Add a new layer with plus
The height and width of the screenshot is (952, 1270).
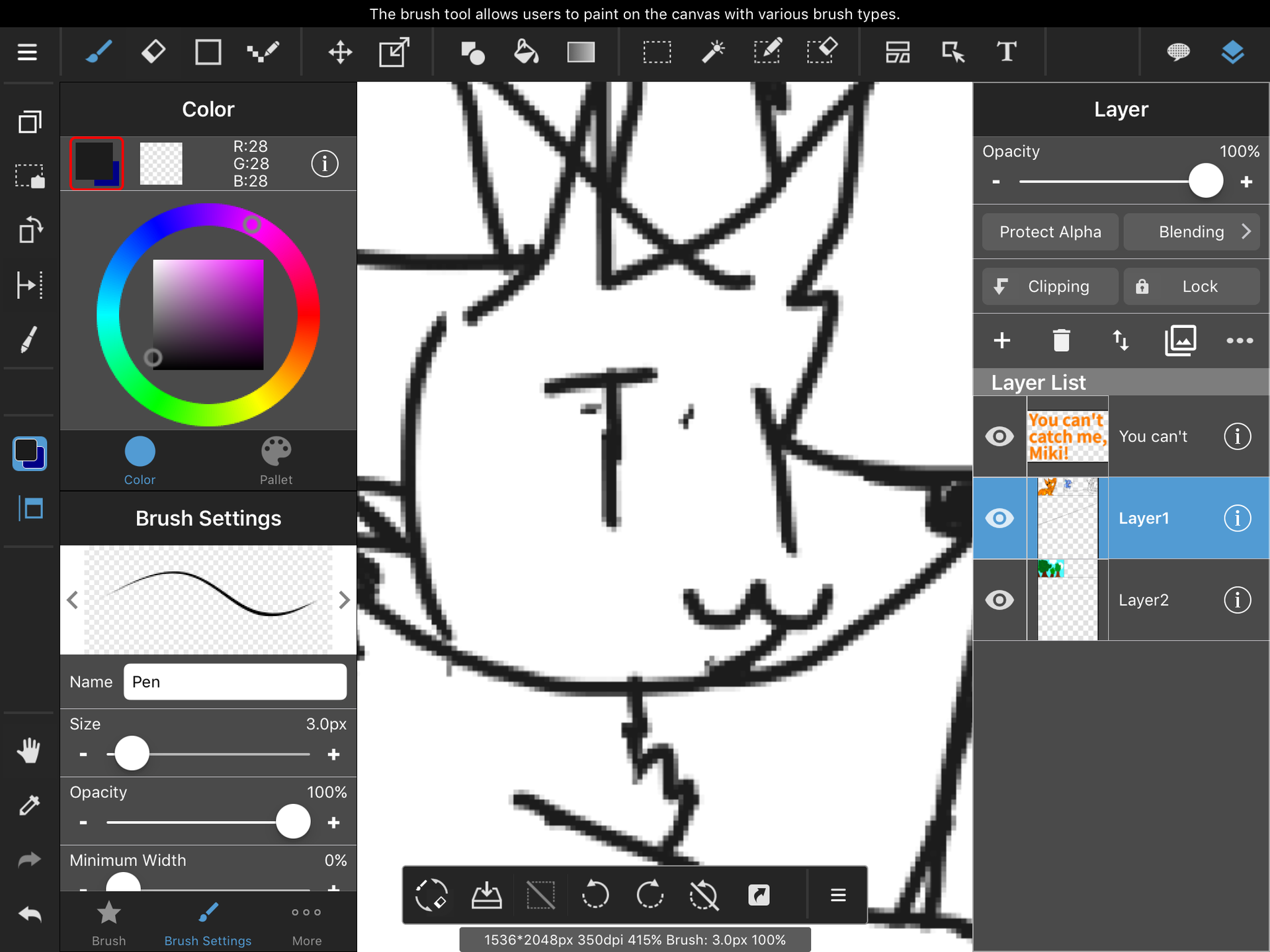click(1002, 340)
